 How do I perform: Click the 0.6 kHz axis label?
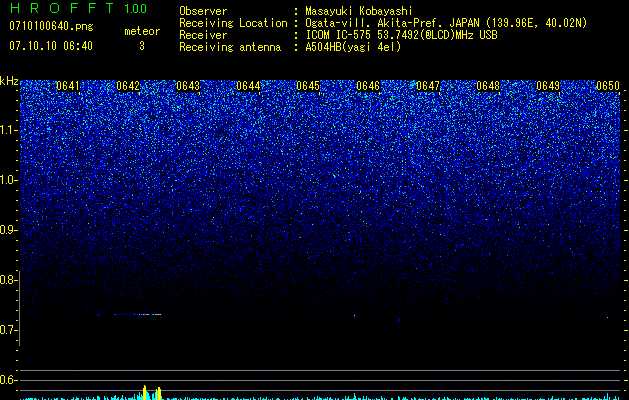tap(8, 380)
